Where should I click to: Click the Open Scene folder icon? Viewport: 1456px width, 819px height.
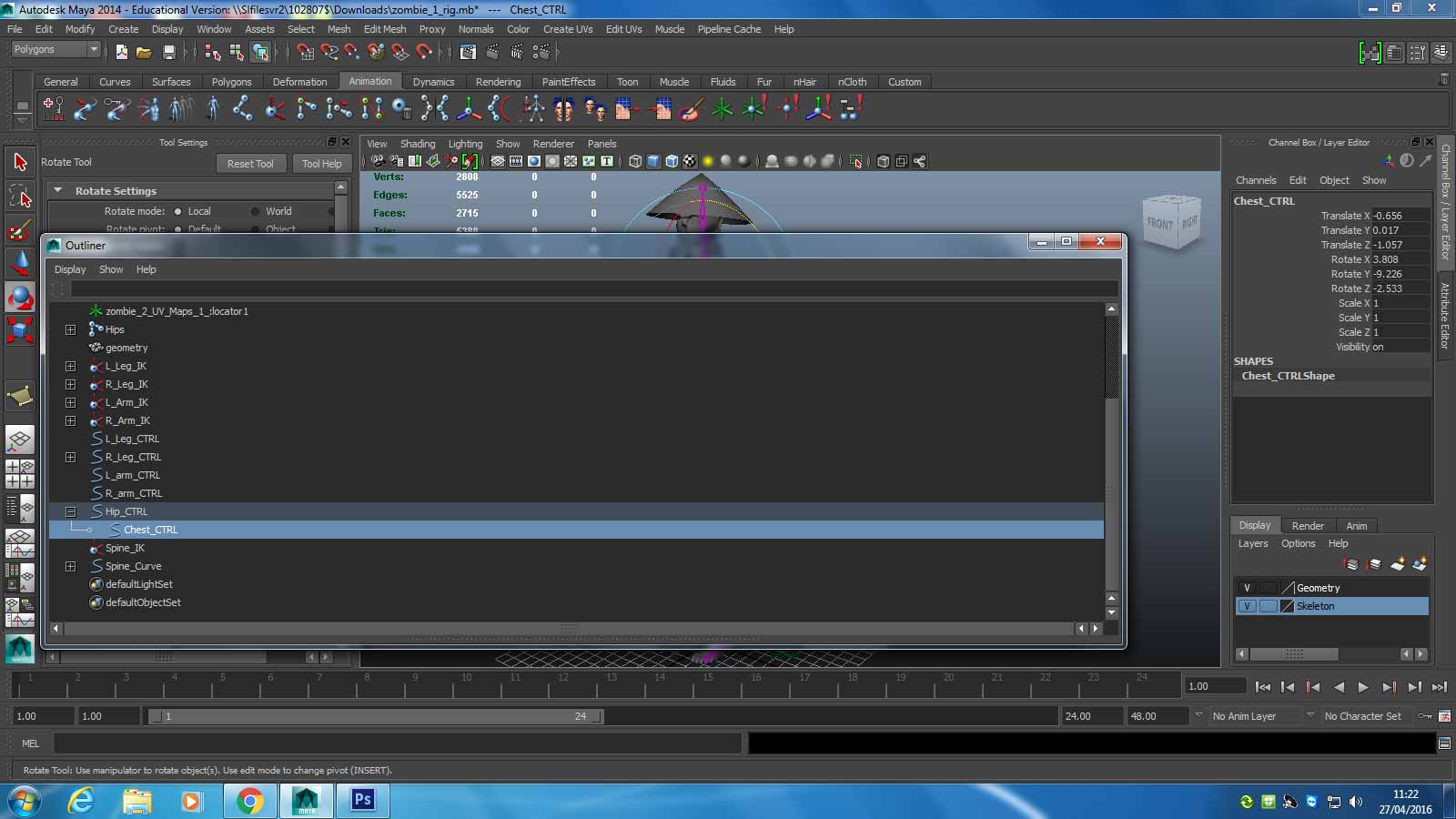point(144,52)
